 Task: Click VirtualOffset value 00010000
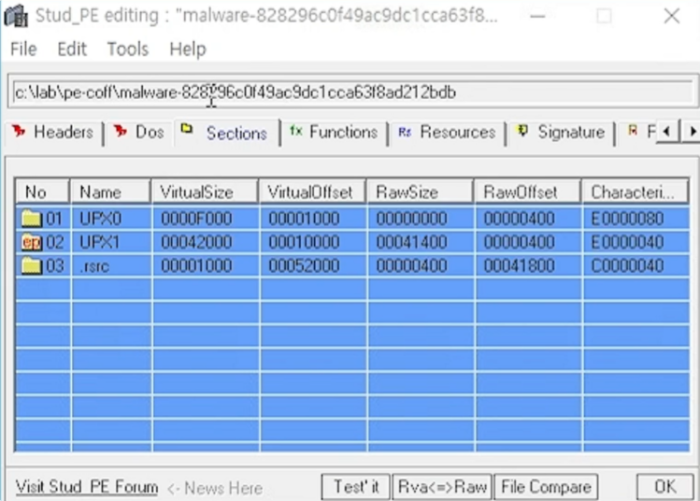coord(304,242)
